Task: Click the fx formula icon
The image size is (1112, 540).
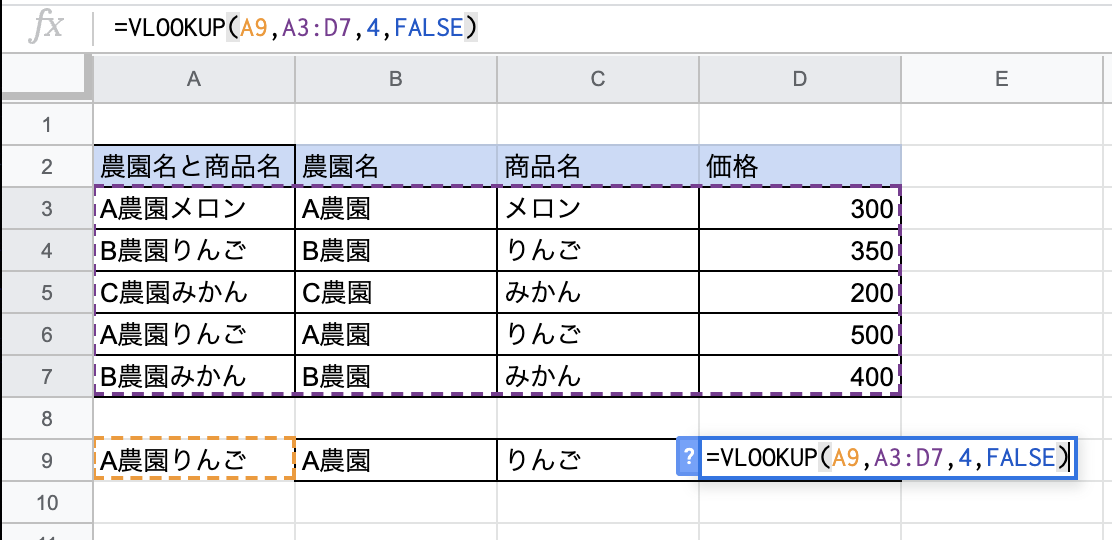Action: point(46,28)
